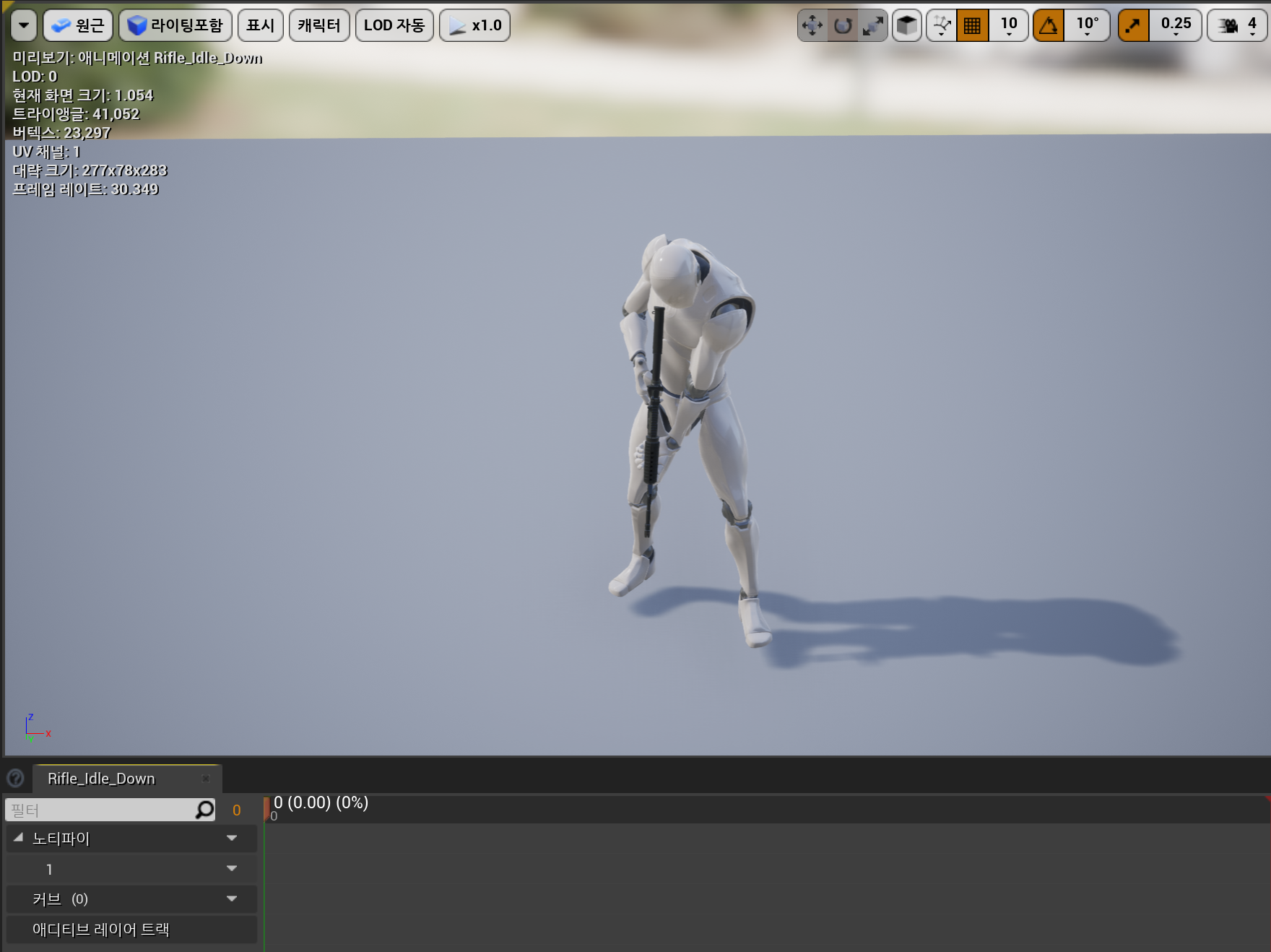
Task: Open the 캐릭터 character menu
Action: tap(319, 25)
